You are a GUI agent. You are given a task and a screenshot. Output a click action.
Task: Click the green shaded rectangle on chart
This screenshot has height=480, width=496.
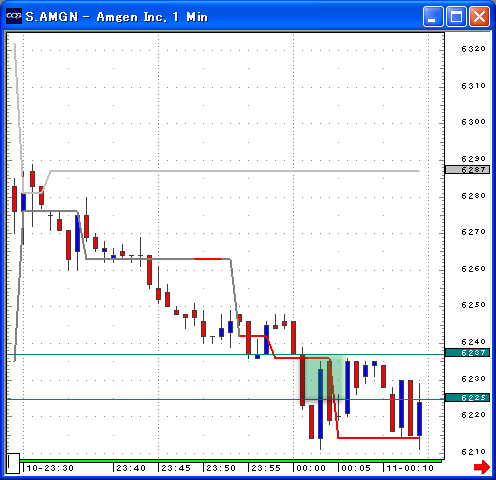coord(323,377)
